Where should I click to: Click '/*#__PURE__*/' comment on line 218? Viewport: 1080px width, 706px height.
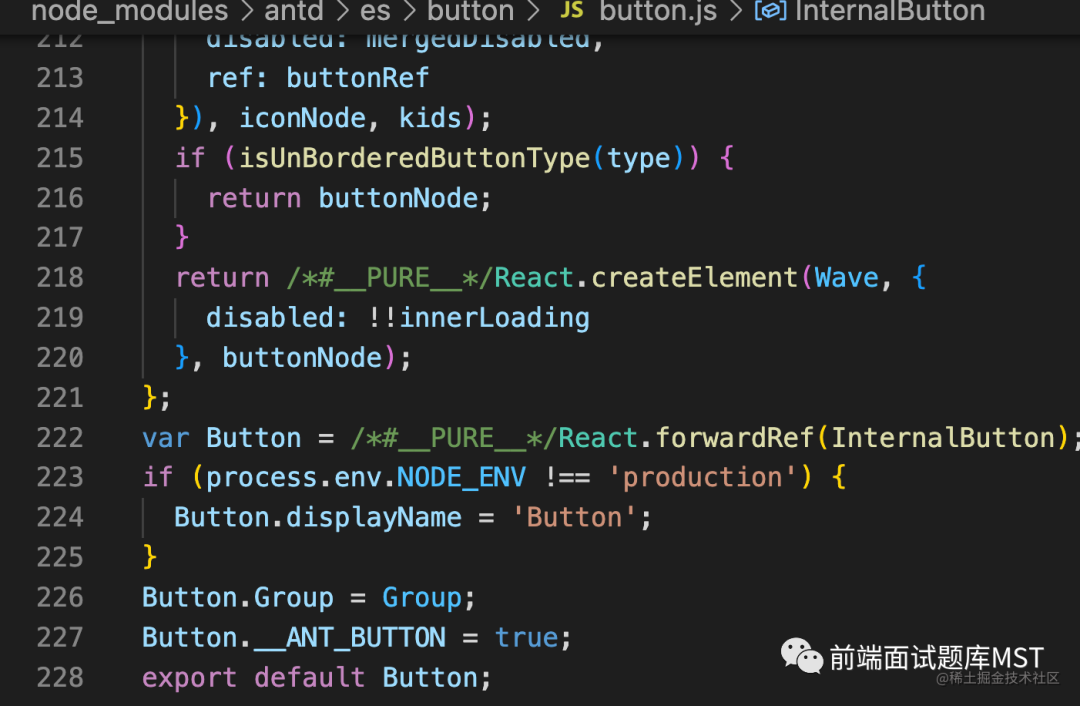click(x=390, y=278)
